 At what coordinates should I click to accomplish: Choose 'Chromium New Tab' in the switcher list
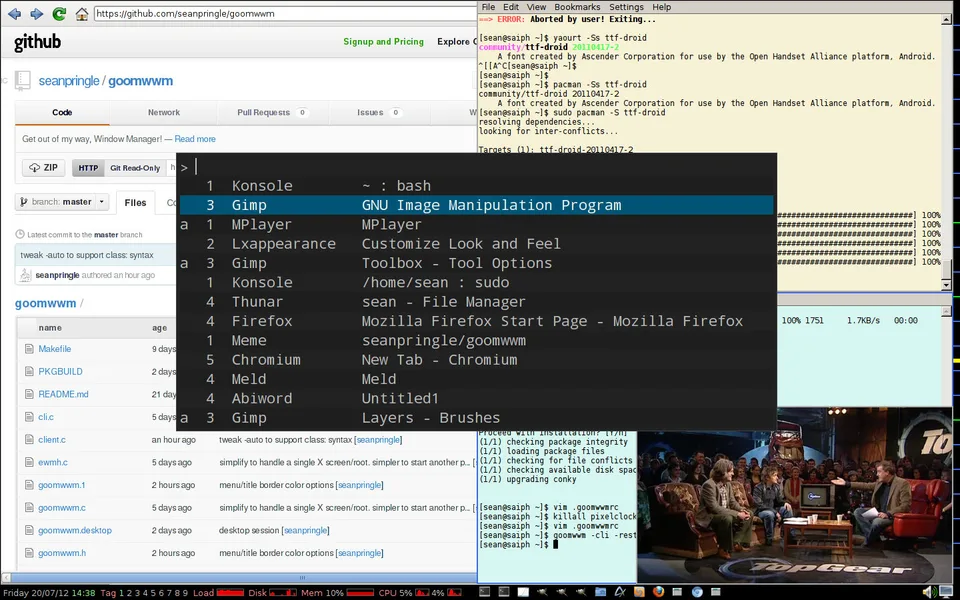click(476, 360)
